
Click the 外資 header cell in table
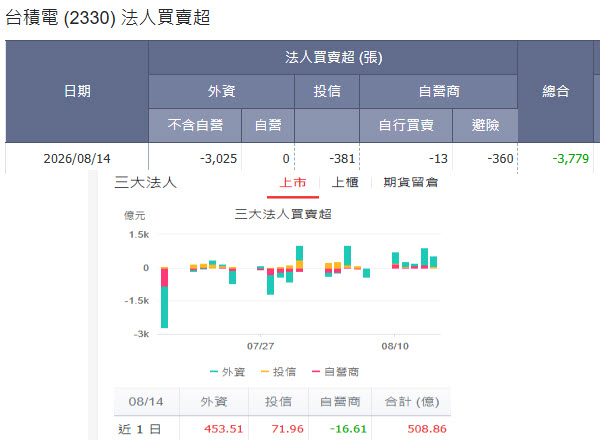pyautogui.click(x=222, y=91)
